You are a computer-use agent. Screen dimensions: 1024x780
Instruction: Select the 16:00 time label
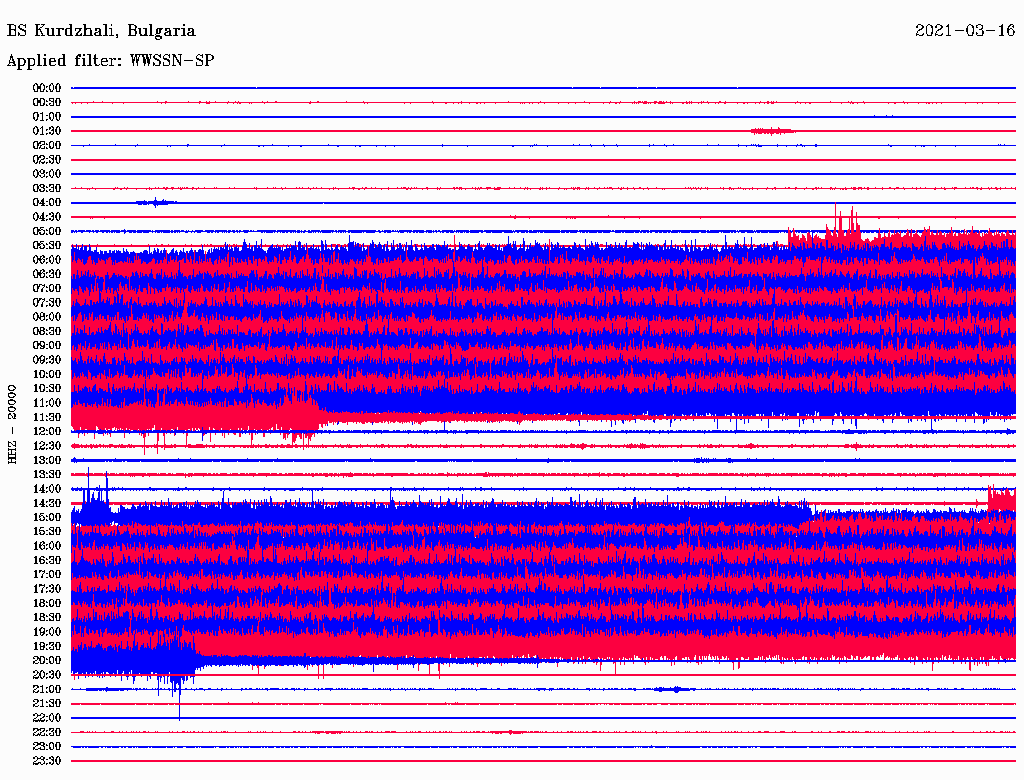[x=47, y=545]
